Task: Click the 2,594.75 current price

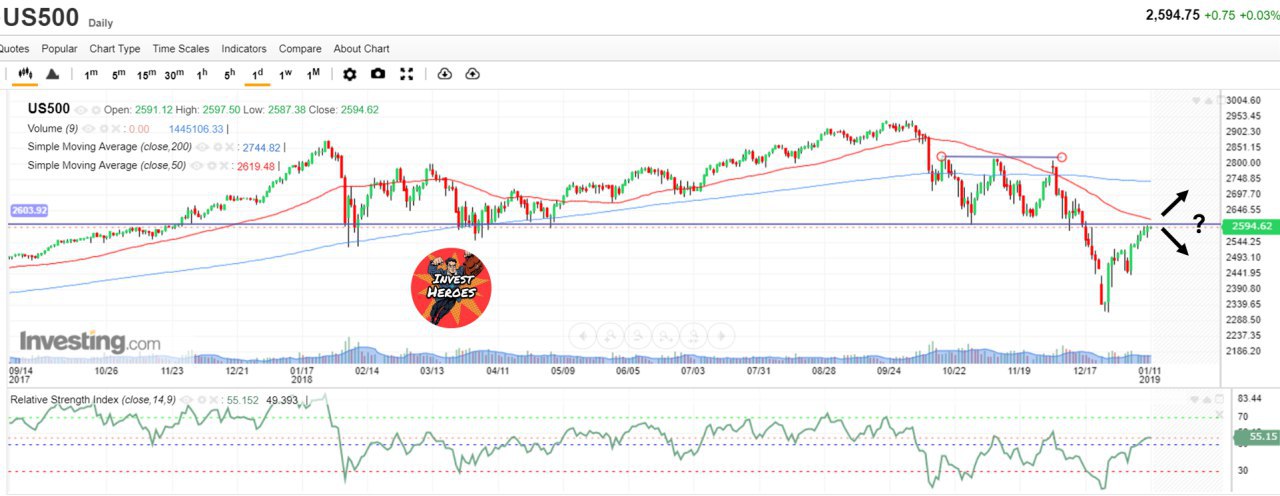Action: point(1172,15)
